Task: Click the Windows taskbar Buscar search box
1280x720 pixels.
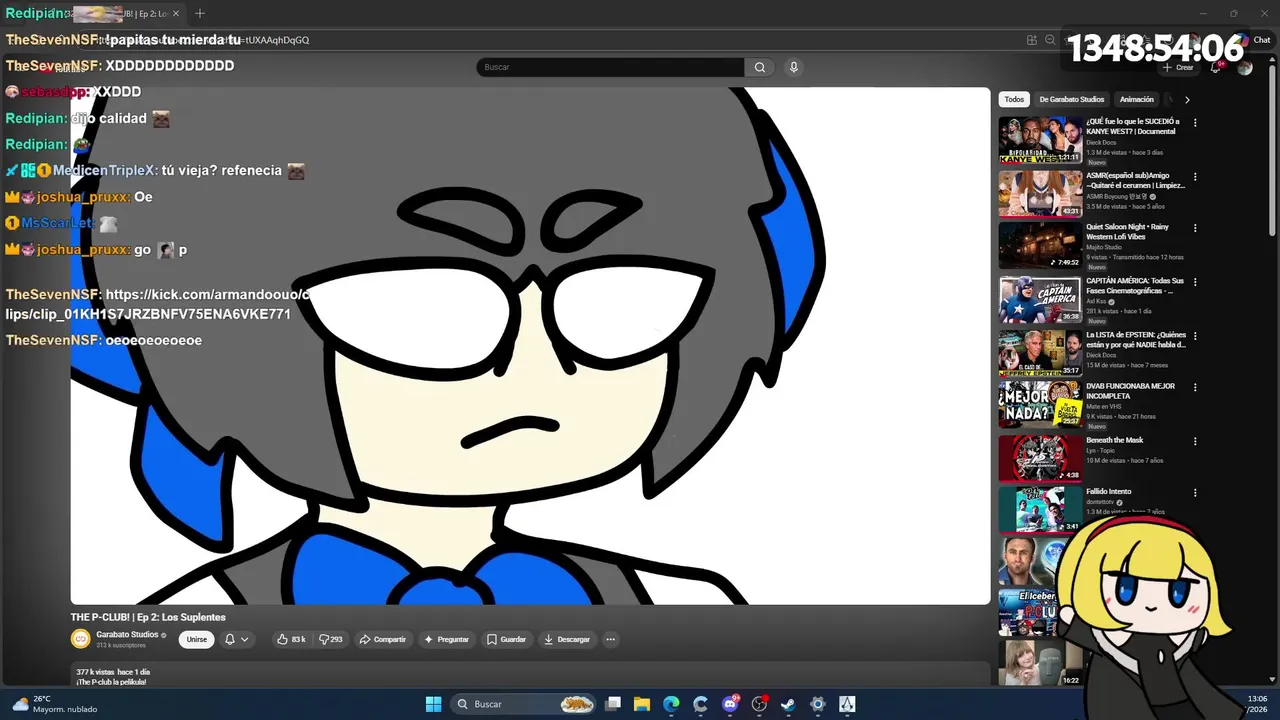Action: [525, 704]
